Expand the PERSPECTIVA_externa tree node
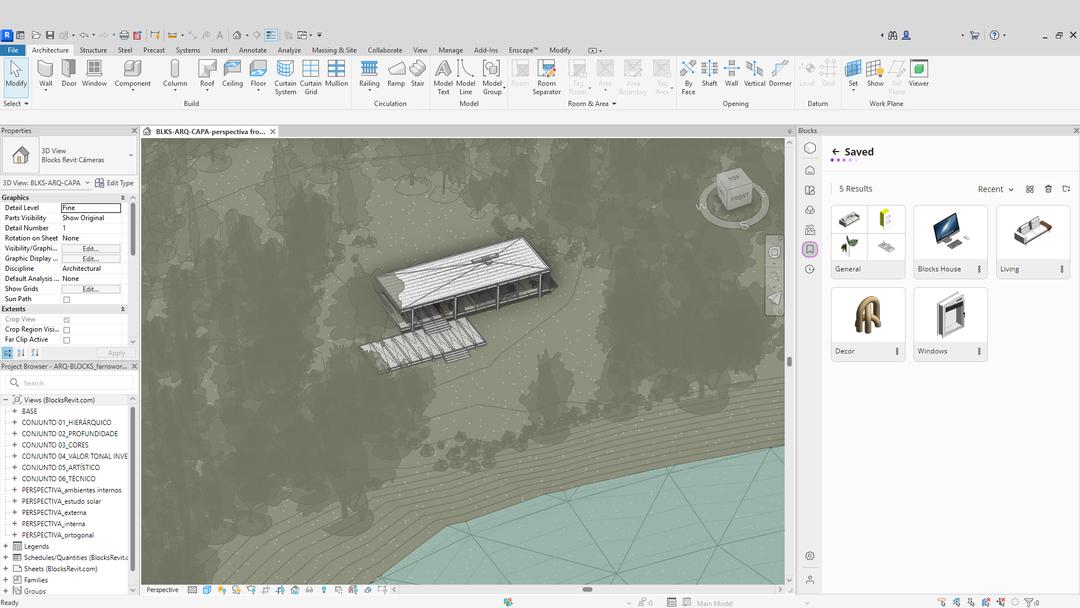This screenshot has height=608, width=1080. tap(15, 512)
